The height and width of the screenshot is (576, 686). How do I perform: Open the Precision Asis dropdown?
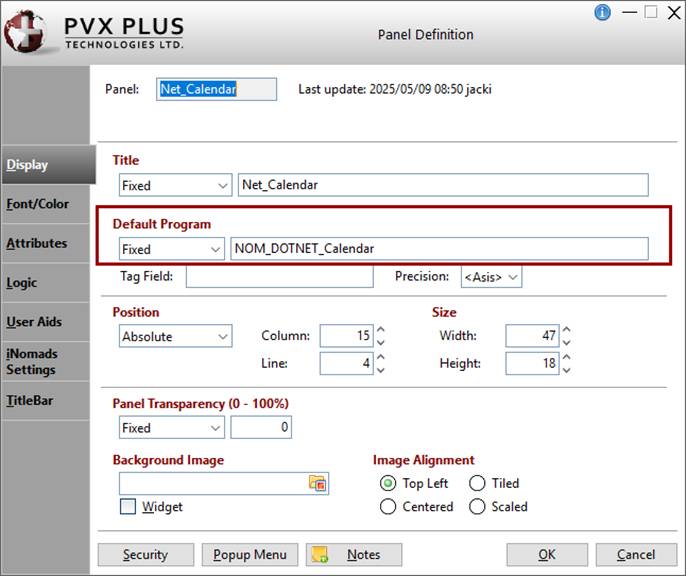491,277
